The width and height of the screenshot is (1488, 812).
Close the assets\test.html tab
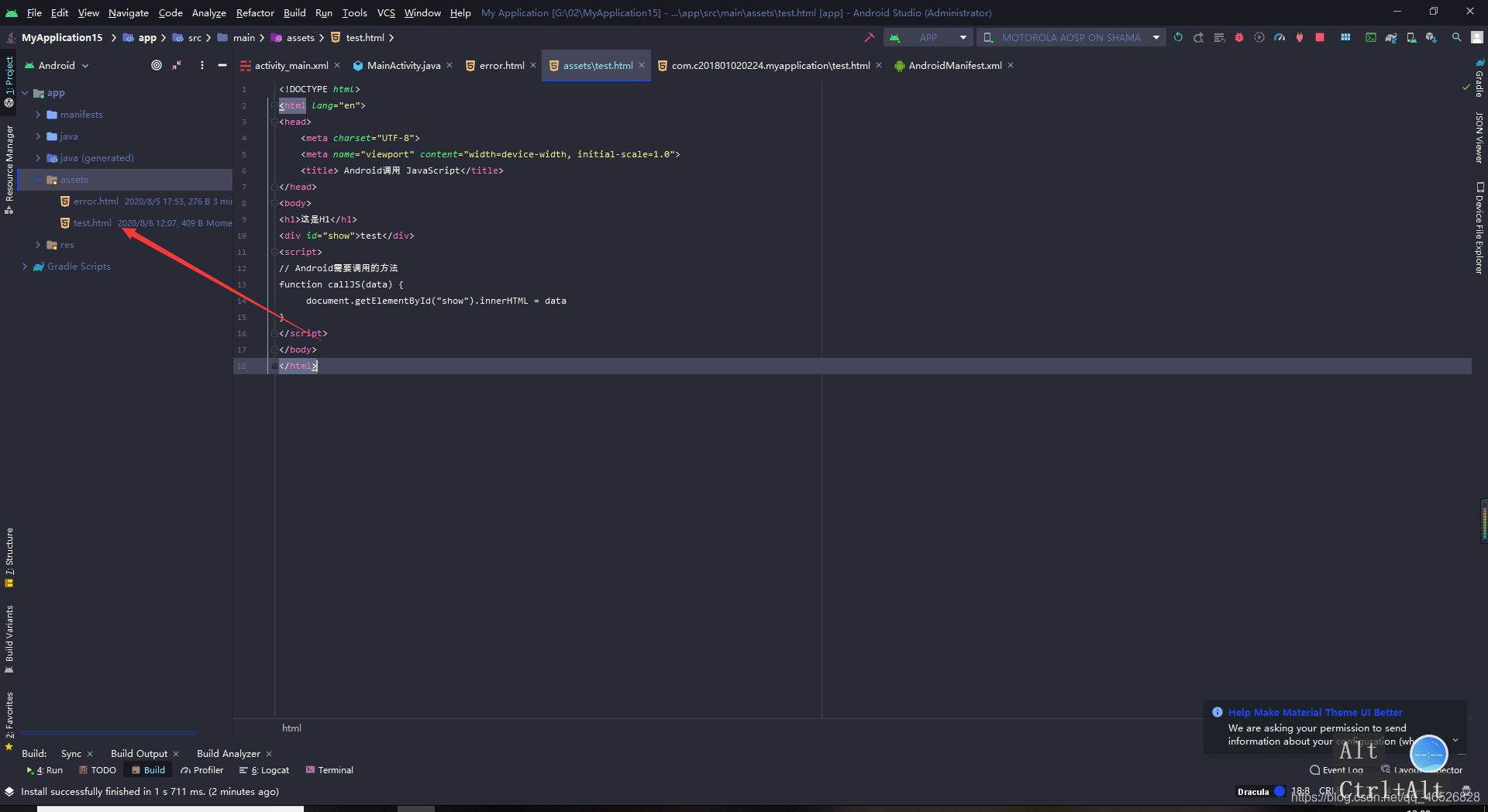pos(642,66)
